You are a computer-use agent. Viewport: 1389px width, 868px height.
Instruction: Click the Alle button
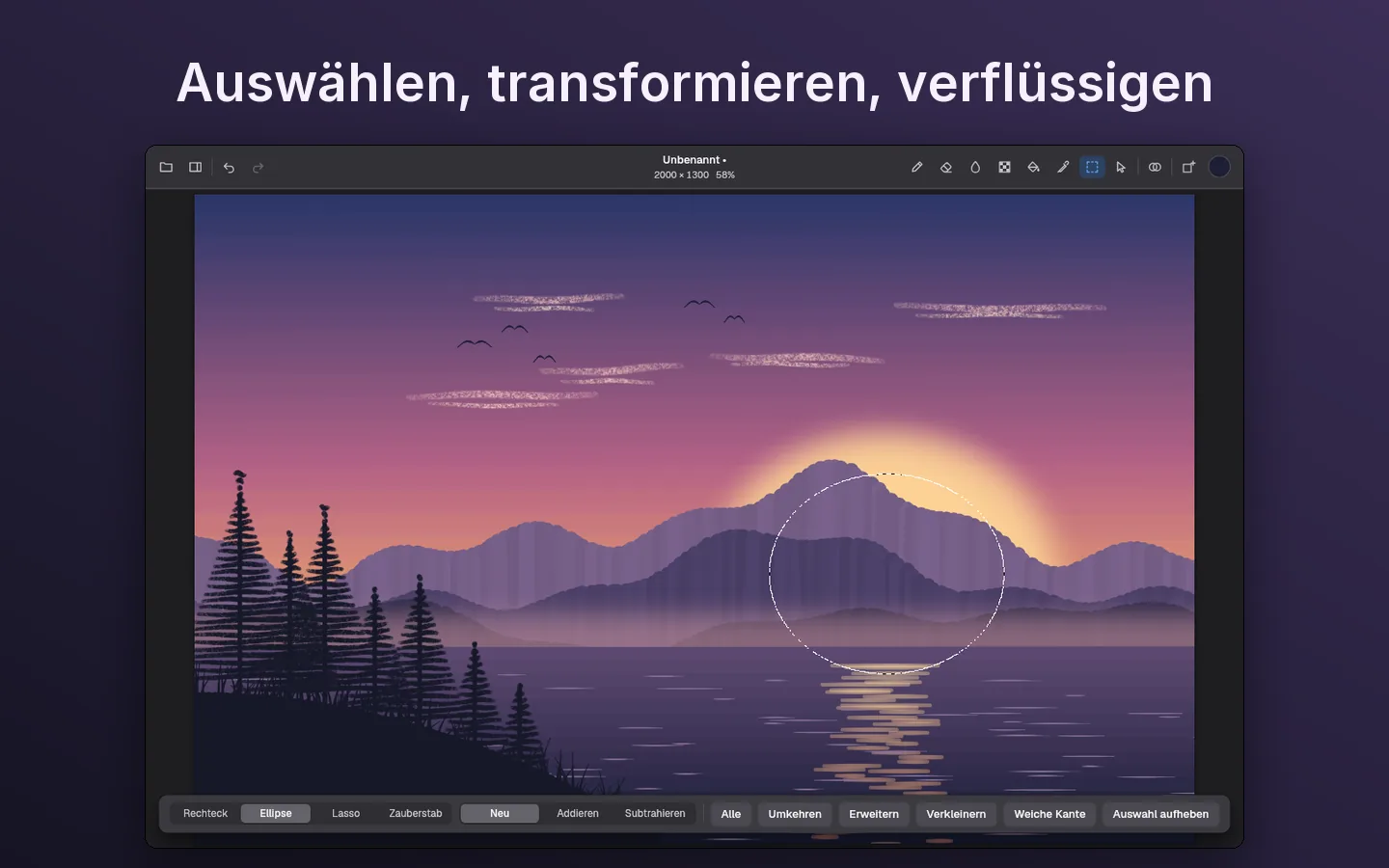click(731, 814)
